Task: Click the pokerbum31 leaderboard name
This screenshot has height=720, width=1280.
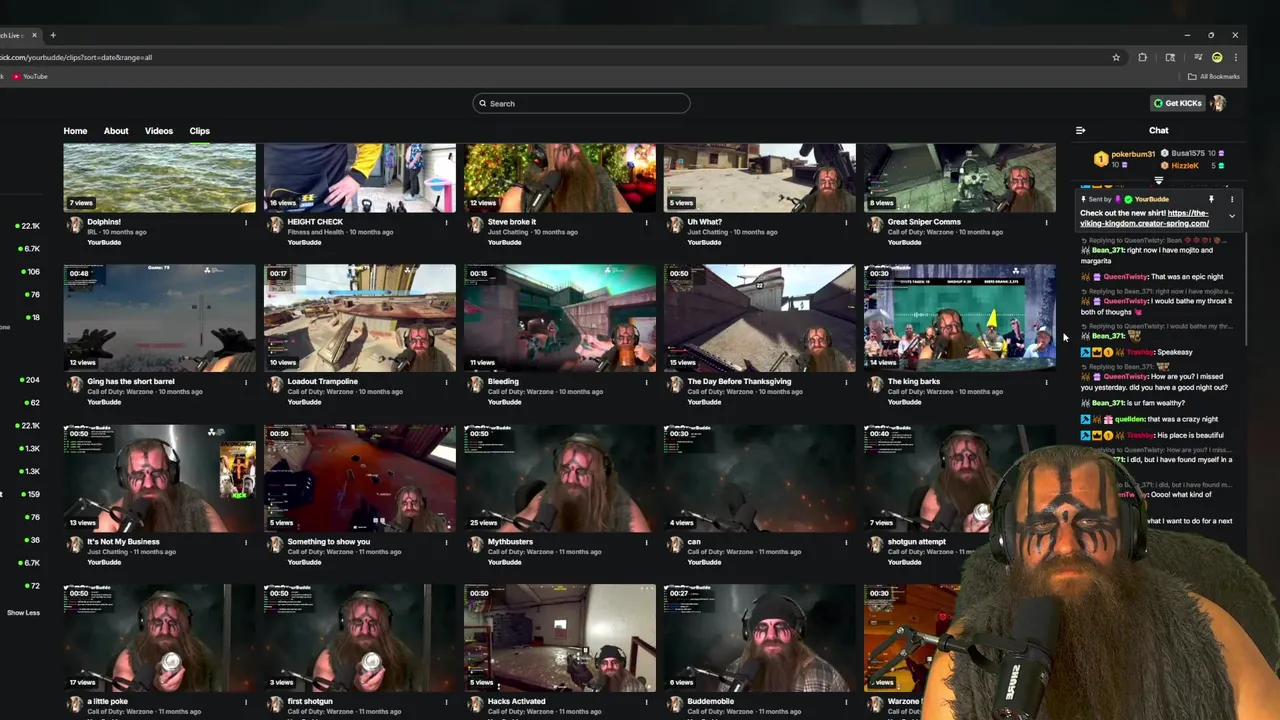Action: pyautogui.click(x=1133, y=154)
